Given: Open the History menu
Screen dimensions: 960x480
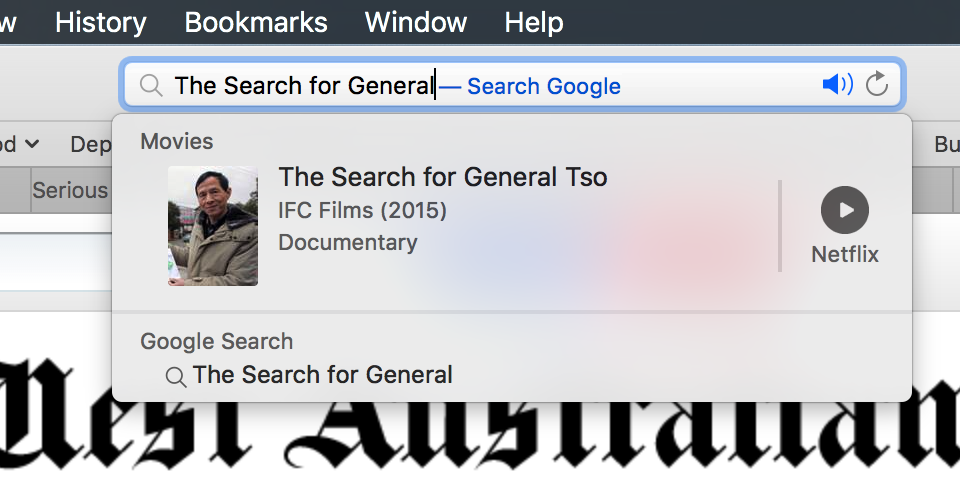Looking at the screenshot, I should click(x=101, y=23).
